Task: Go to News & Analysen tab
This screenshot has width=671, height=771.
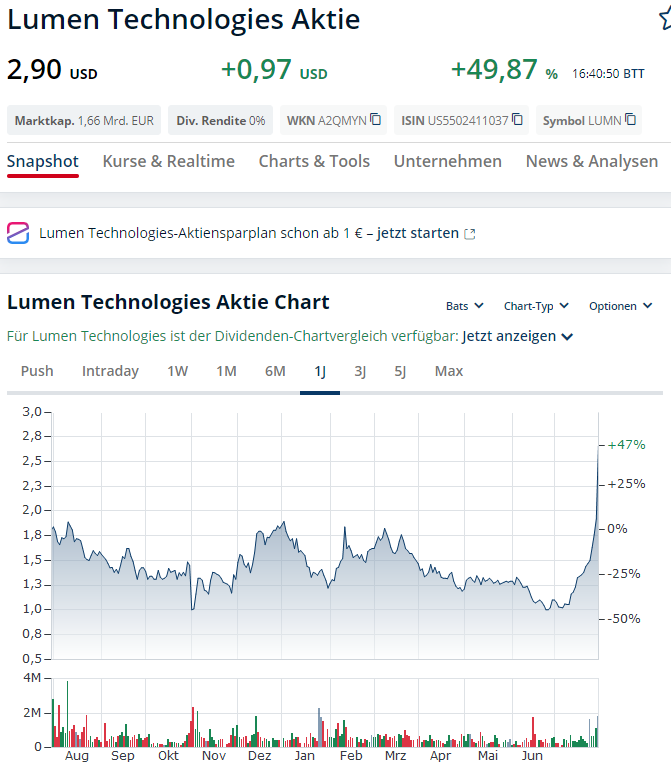Action: (x=592, y=161)
